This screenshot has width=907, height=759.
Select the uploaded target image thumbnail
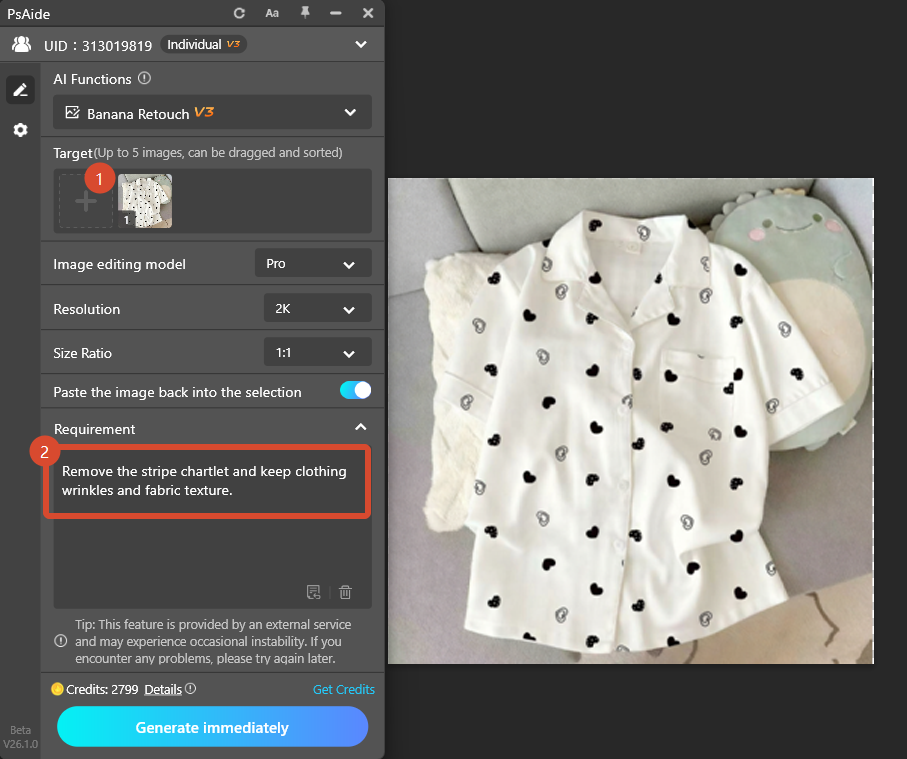(x=145, y=200)
